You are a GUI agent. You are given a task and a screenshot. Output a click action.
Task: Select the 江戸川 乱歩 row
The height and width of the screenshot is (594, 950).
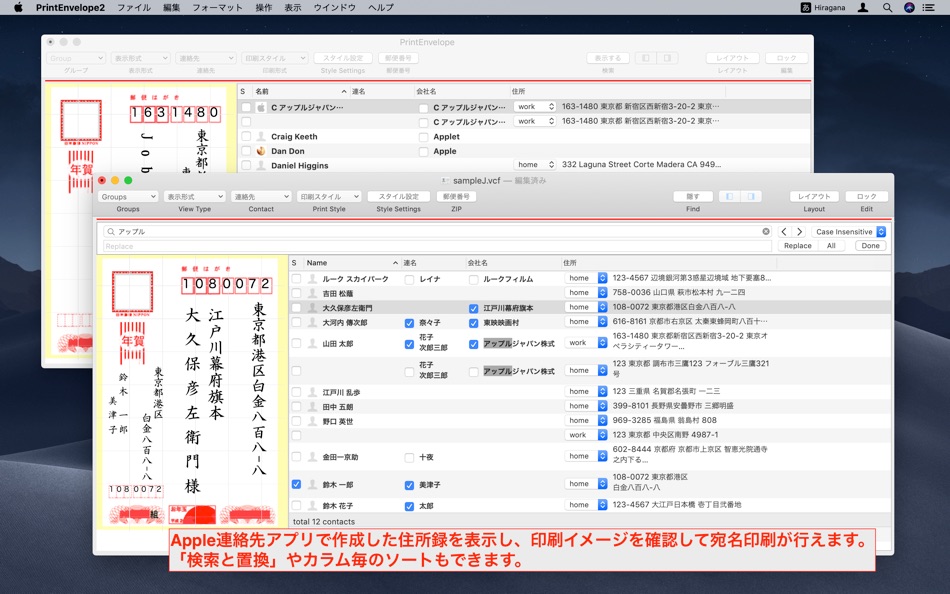coord(590,392)
